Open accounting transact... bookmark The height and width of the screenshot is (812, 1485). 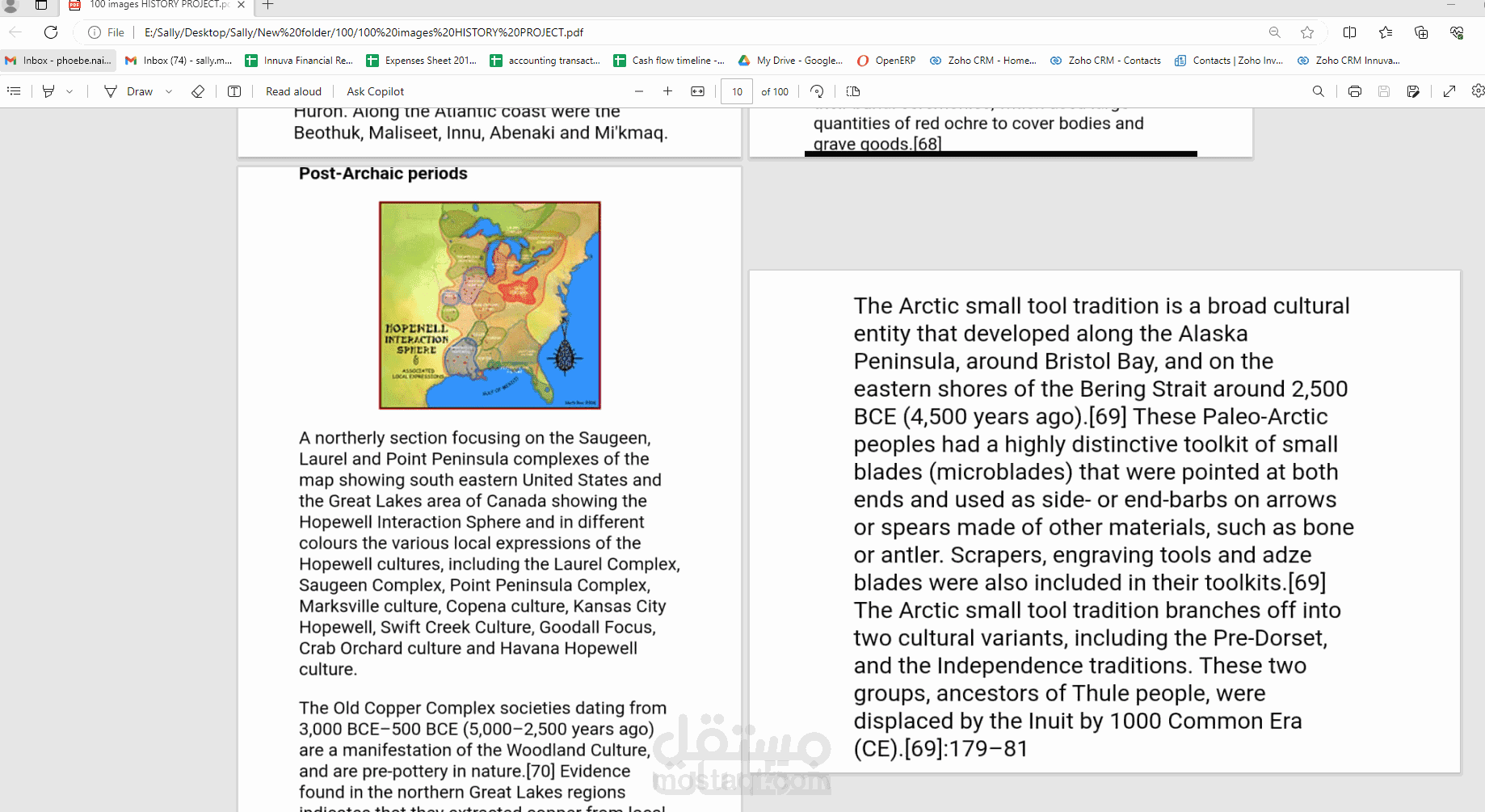pyautogui.click(x=545, y=61)
